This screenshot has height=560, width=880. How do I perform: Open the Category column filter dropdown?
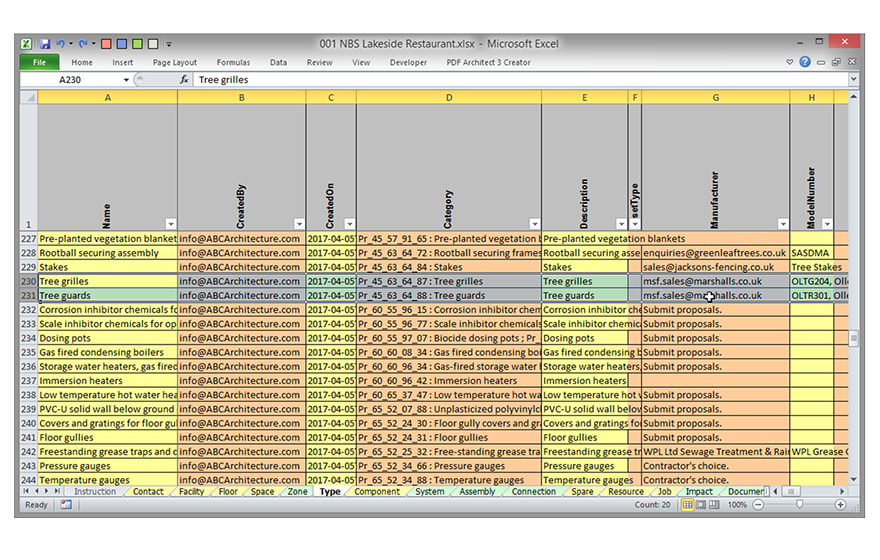535,224
